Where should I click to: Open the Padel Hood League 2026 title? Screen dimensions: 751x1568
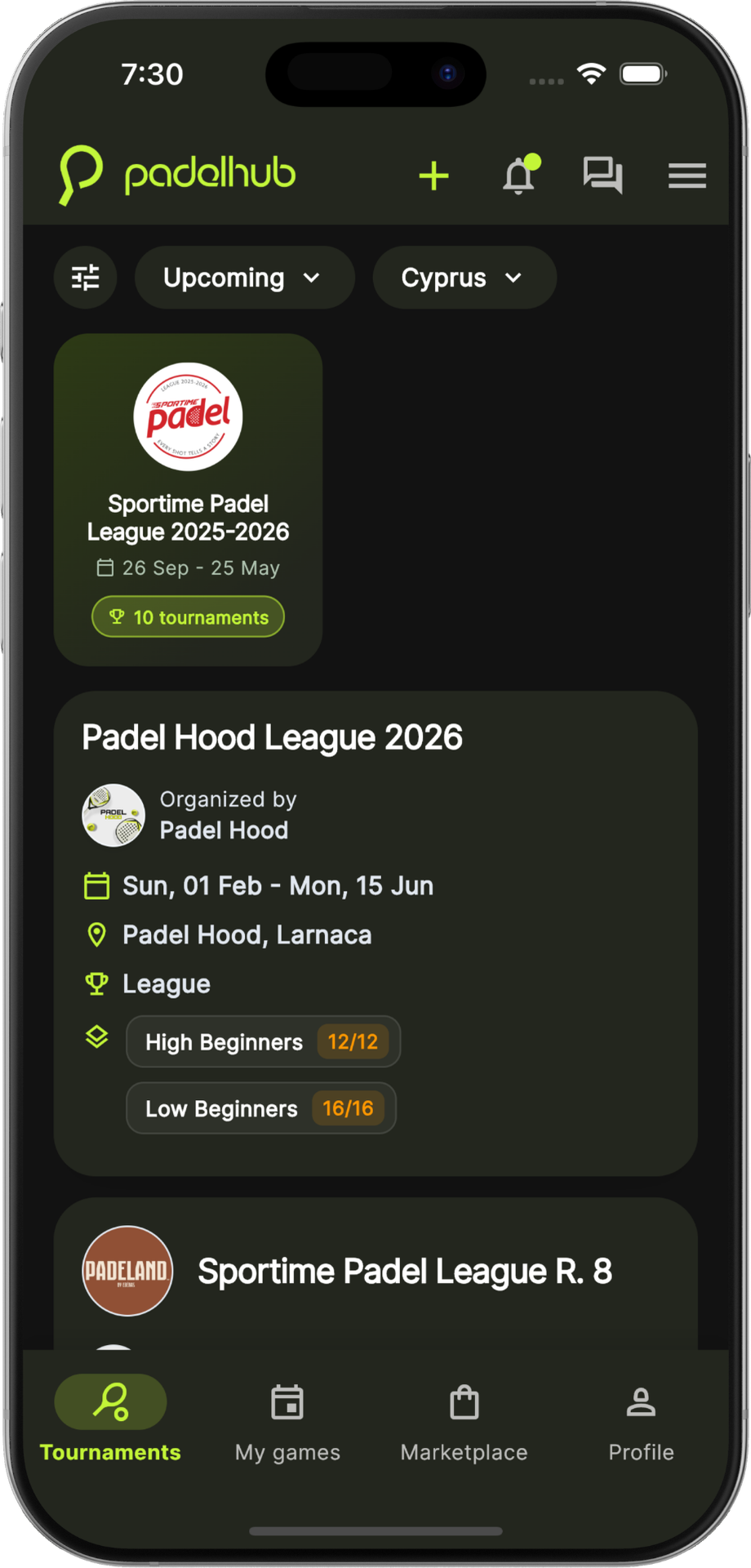(272, 737)
